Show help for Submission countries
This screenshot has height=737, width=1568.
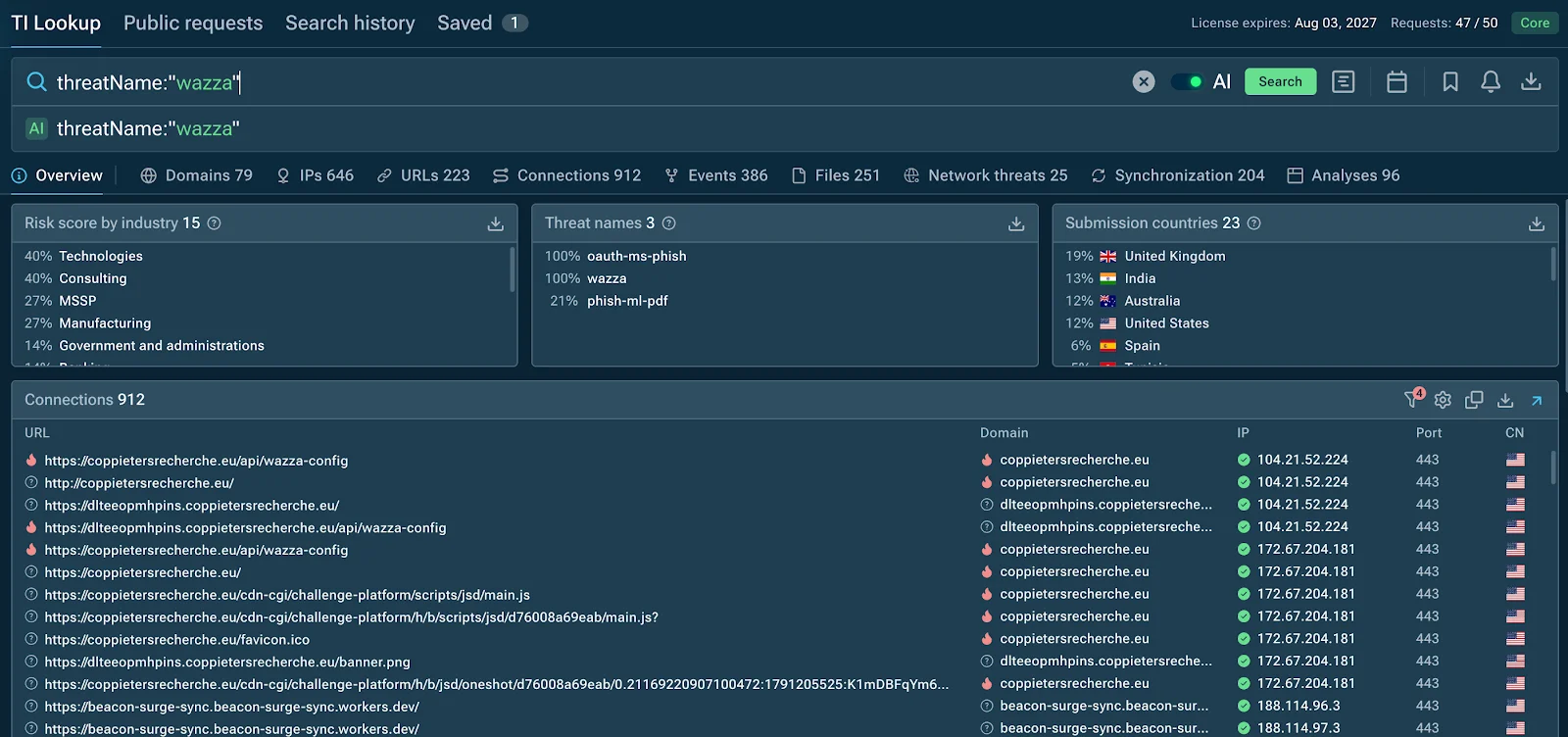click(1254, 223)
